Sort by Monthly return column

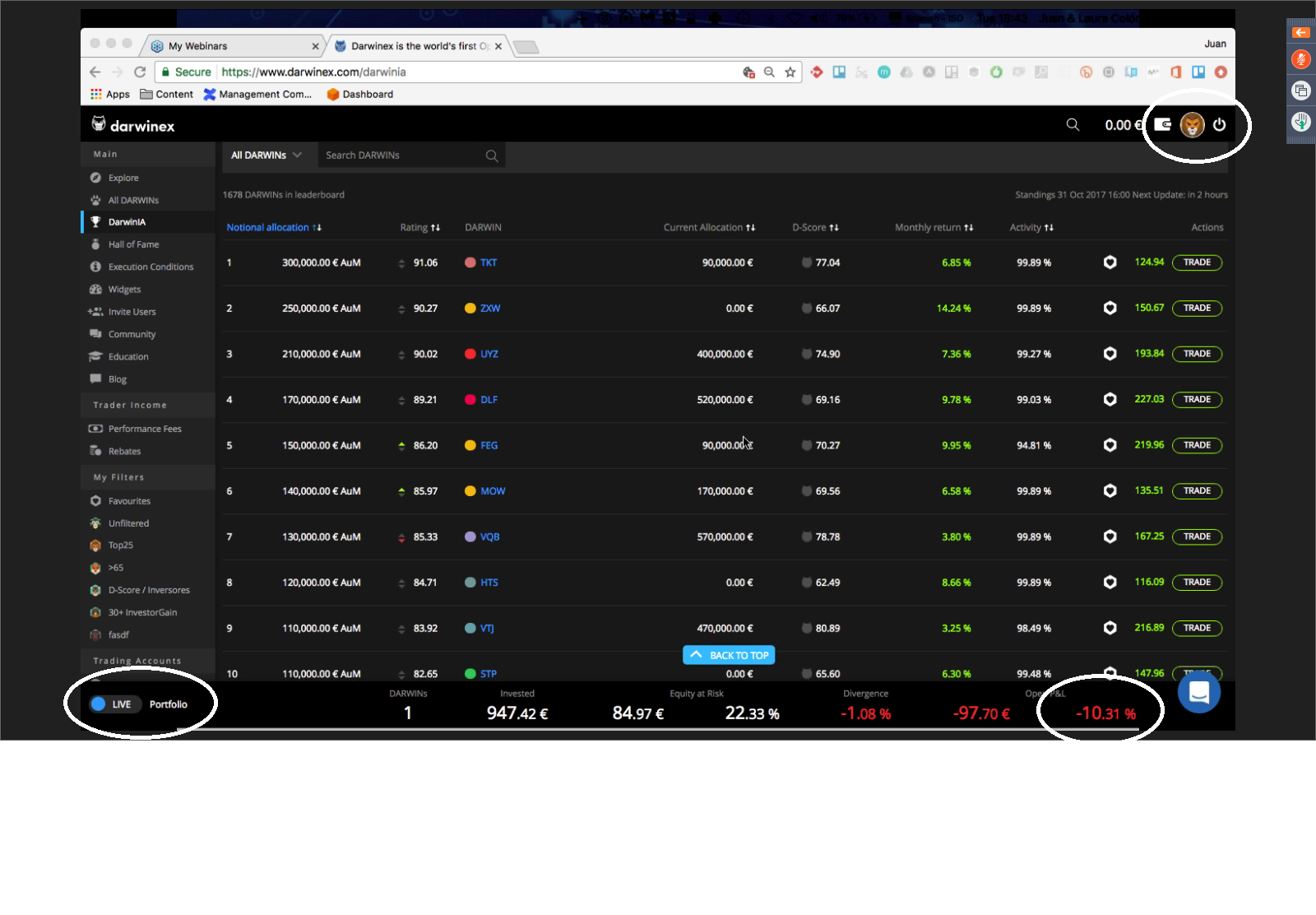point(934,228)
